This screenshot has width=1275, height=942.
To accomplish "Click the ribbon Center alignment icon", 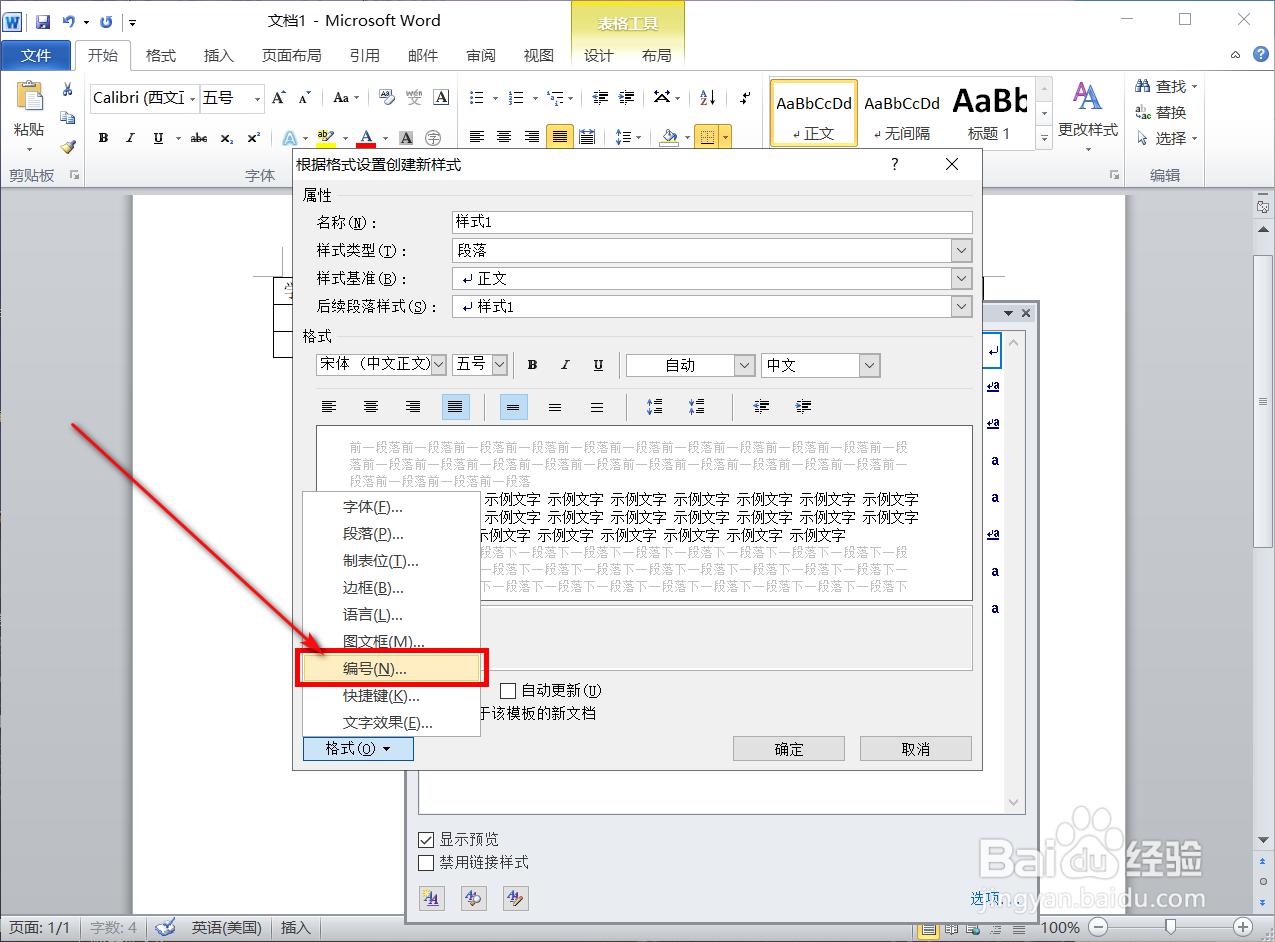I will click(x=505, y=137).
